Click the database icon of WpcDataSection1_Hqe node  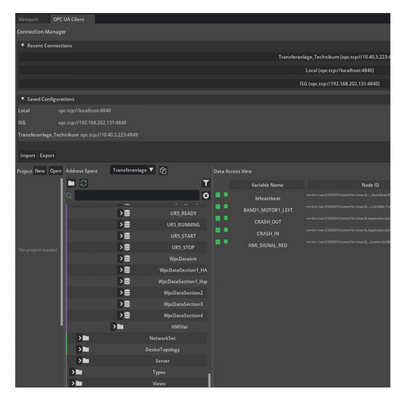pyautogui.click(x=127, y=281)
